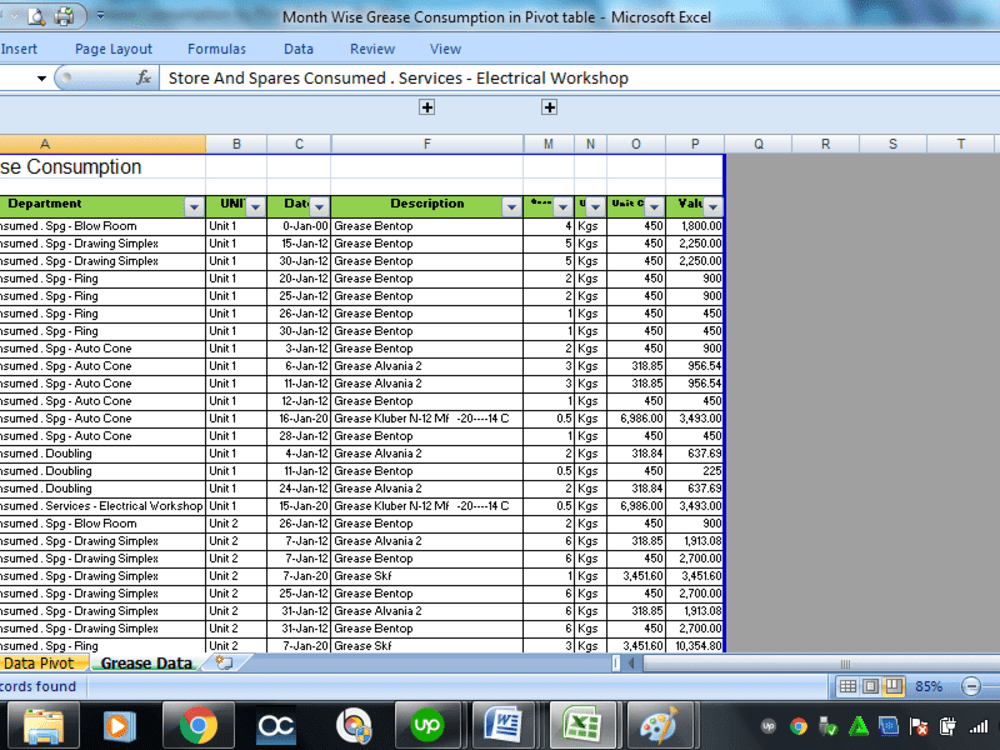
Task: Click the Upwork system tray icon
Action: click(x=768, y=726)
